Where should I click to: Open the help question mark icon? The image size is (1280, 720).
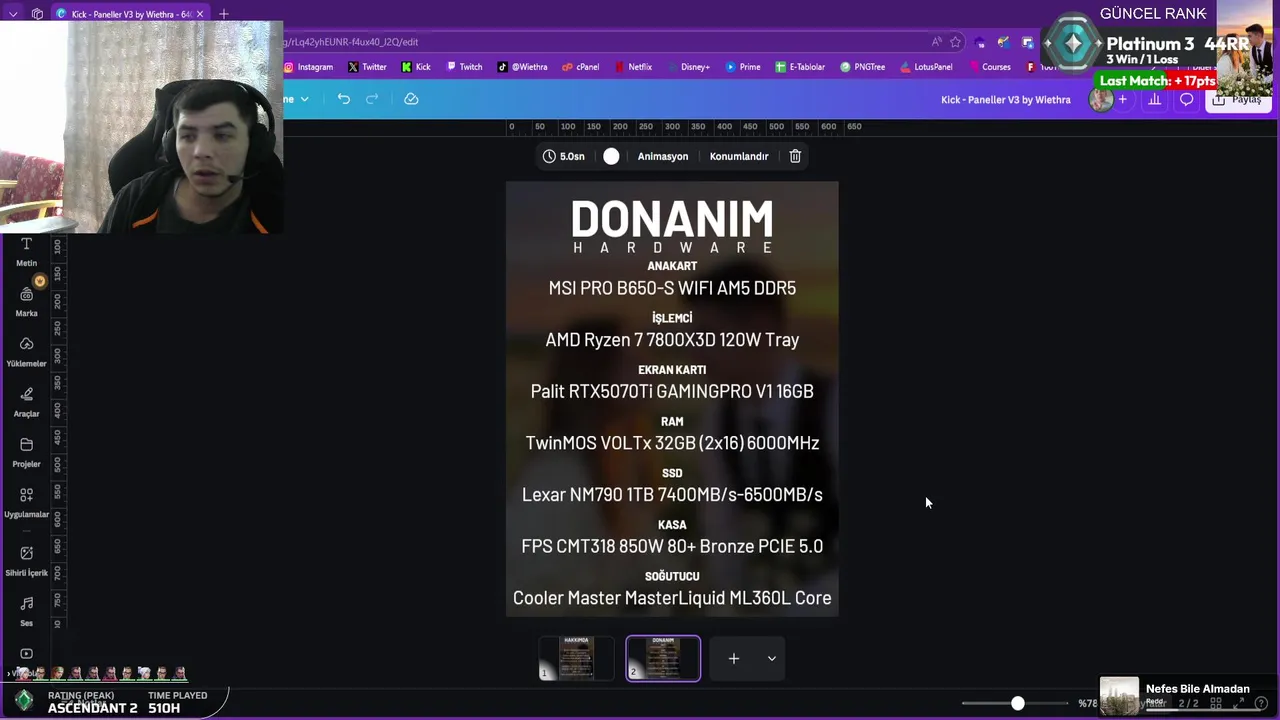pyautogui.click(x=1261, y=703)
